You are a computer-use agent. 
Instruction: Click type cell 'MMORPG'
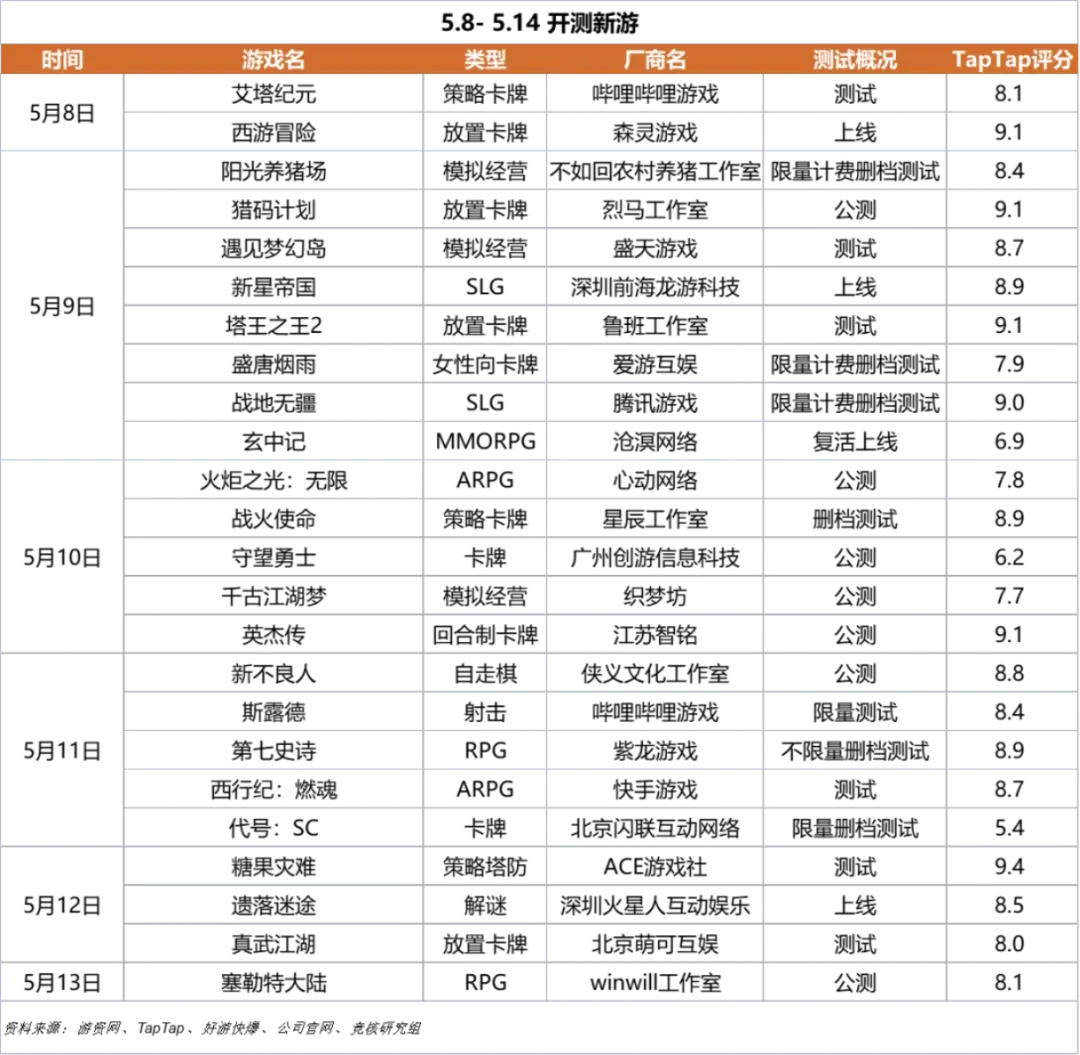485,441
